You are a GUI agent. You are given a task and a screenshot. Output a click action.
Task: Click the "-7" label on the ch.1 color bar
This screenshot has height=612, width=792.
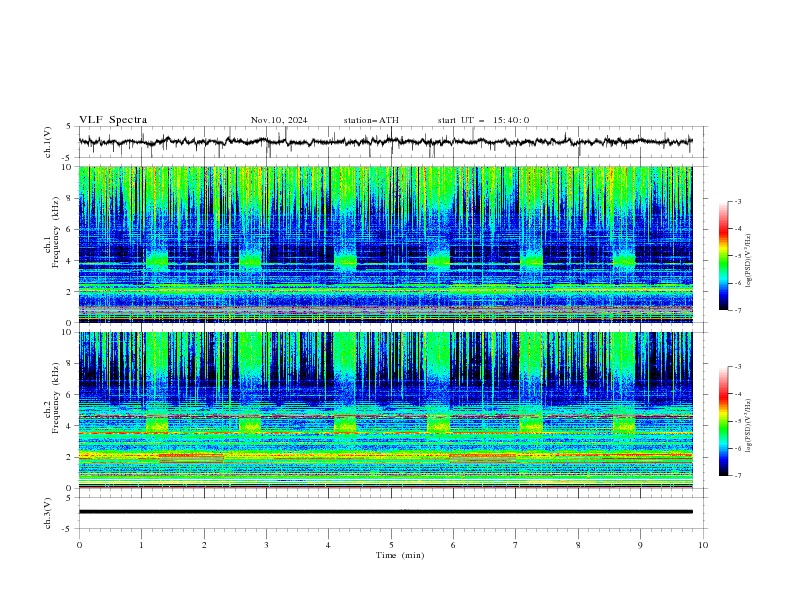click(x=738, y=310)
